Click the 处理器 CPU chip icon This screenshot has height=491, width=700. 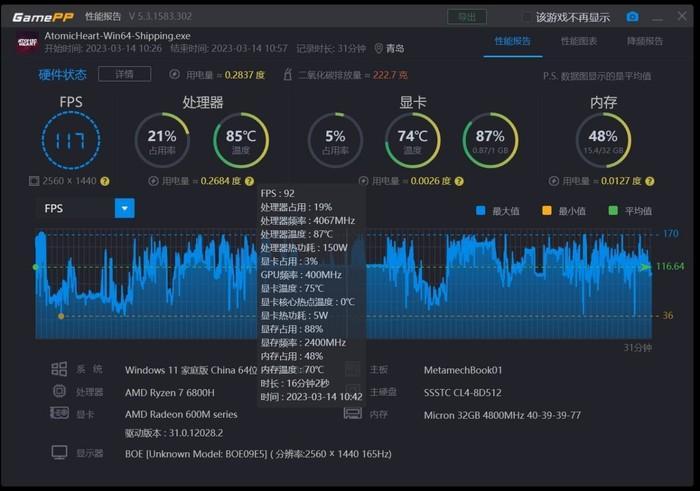(x=59, y=391)
